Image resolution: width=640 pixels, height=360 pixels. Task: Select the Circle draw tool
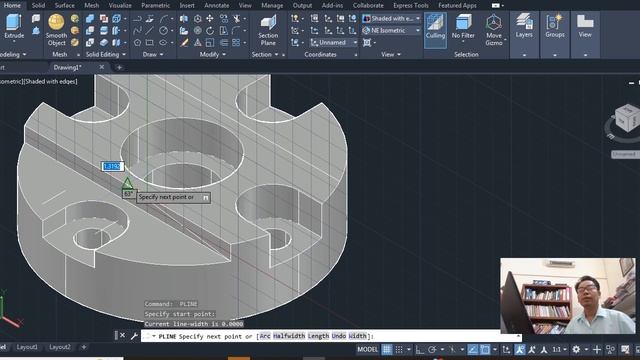164,31
